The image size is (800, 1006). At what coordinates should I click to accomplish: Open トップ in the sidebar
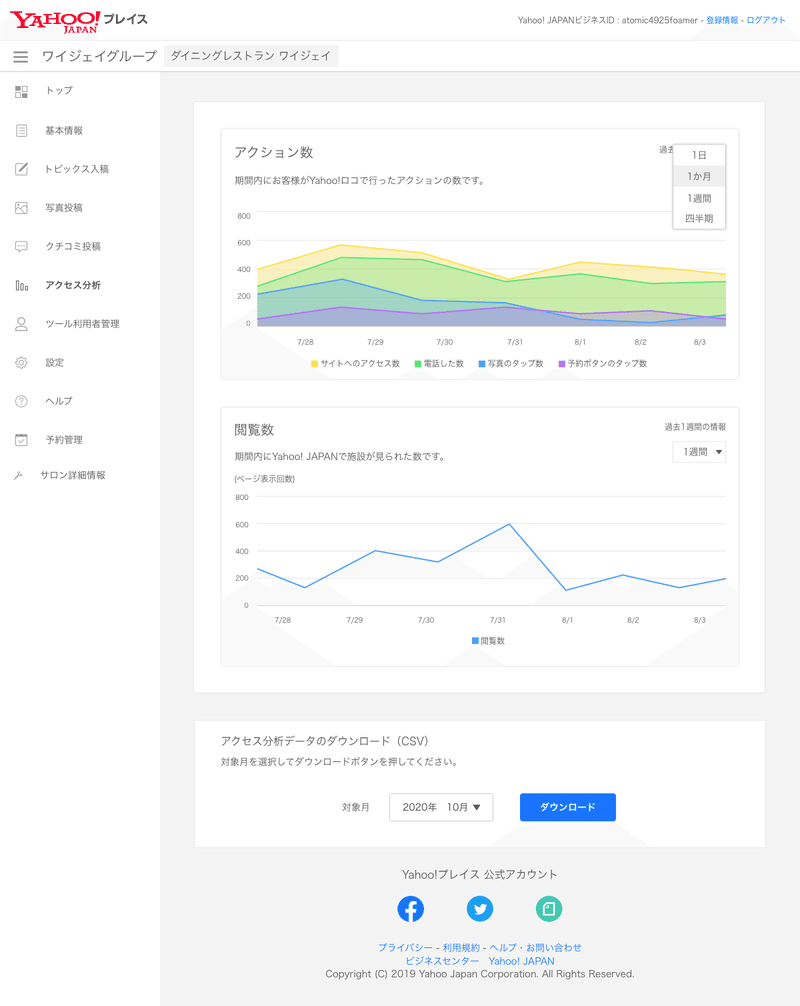tap(59, 90)
